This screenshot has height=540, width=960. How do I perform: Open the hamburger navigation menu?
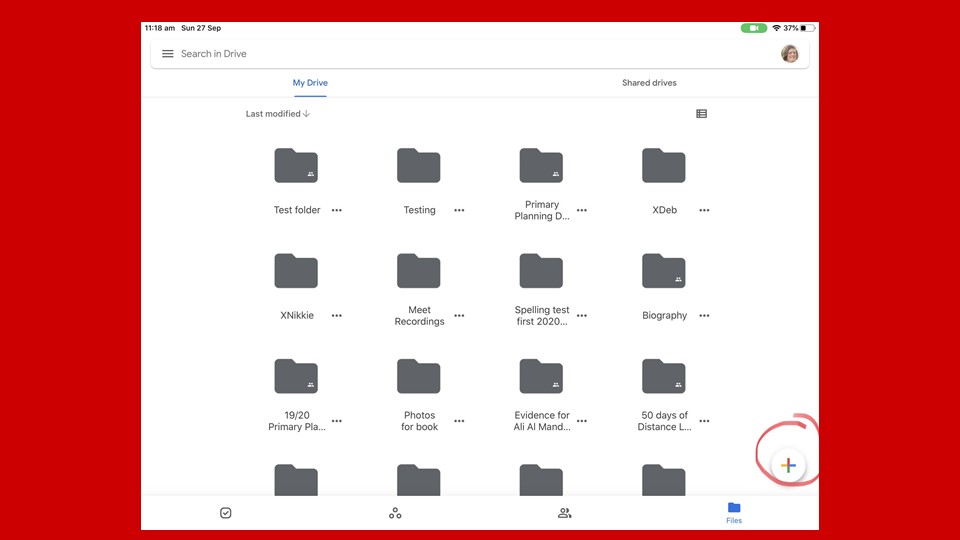pyautogui.click(x=167, y=54)
